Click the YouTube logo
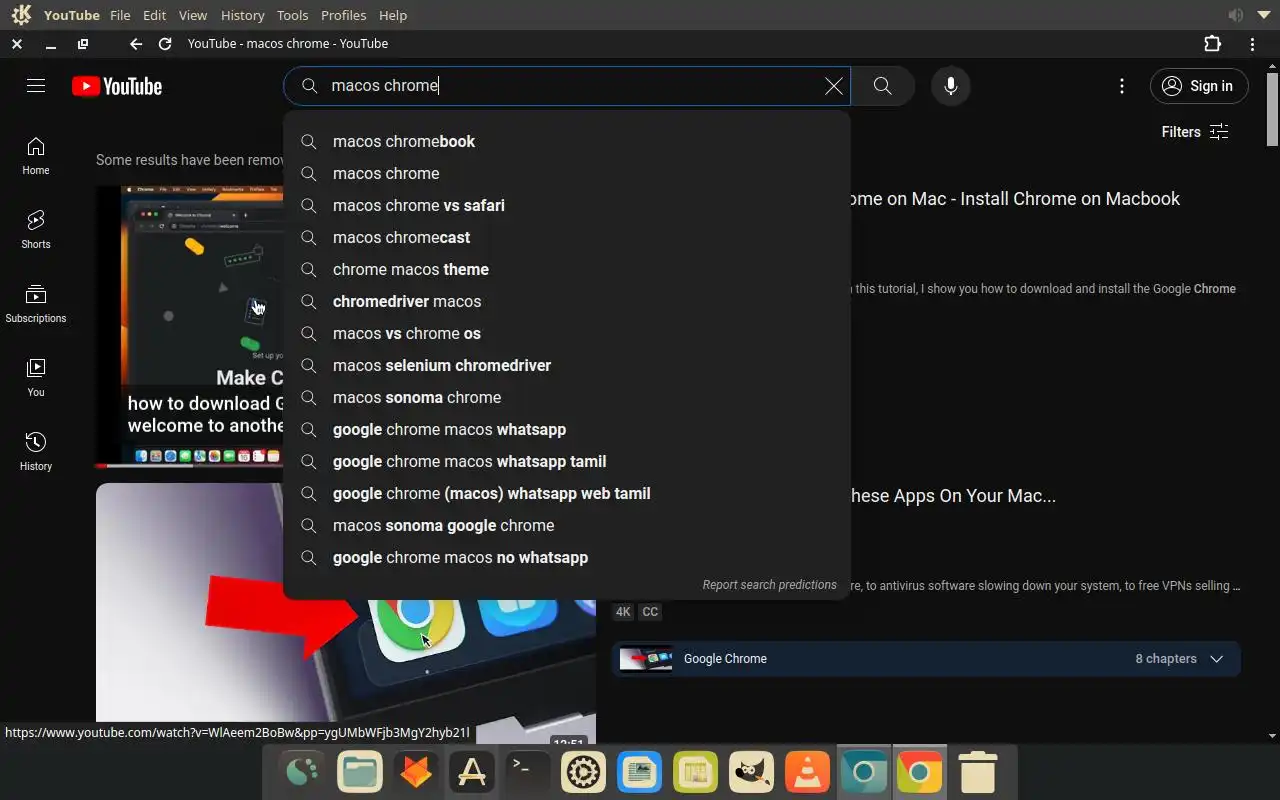1280x800 pixels. pos(117,86)
